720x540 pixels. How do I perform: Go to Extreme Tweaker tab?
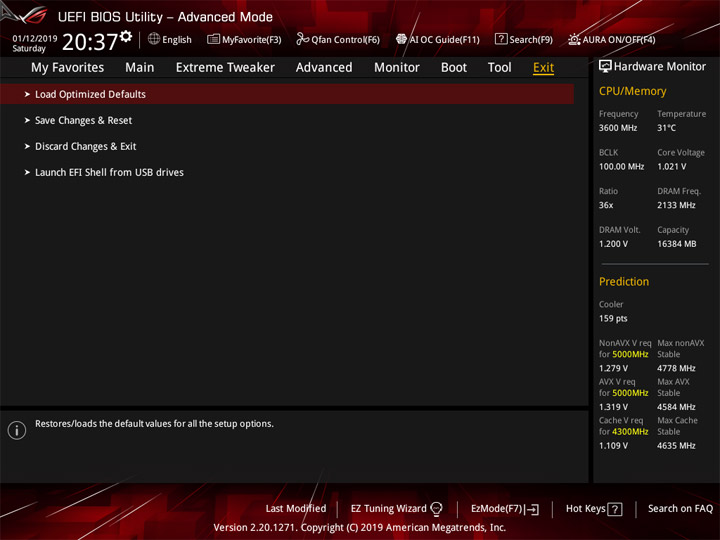(x=225, y=68)
